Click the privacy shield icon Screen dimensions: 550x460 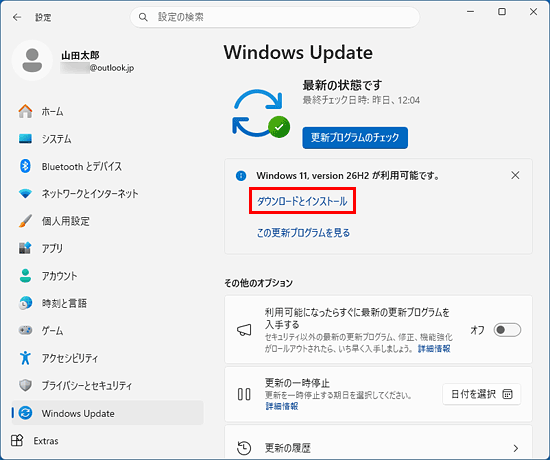pos(25,385)
